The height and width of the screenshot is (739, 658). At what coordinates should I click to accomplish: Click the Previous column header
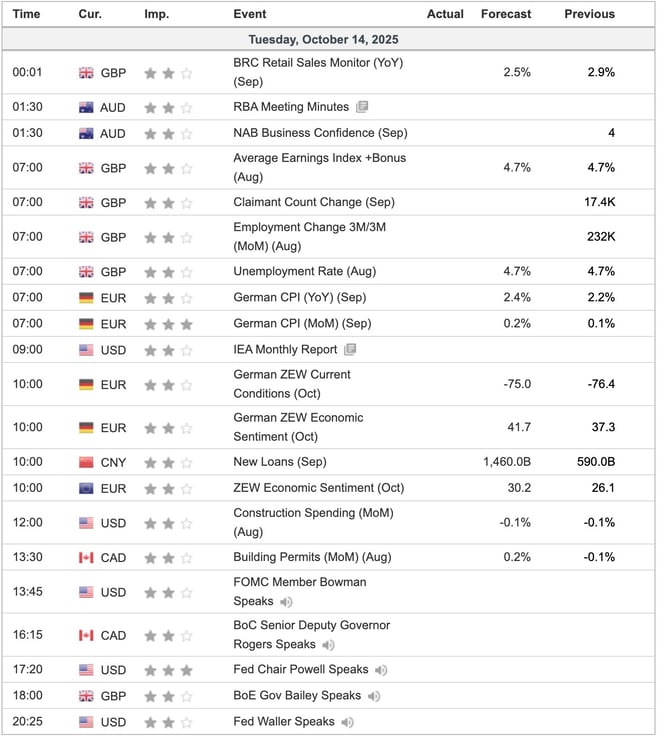click(589, 14)
